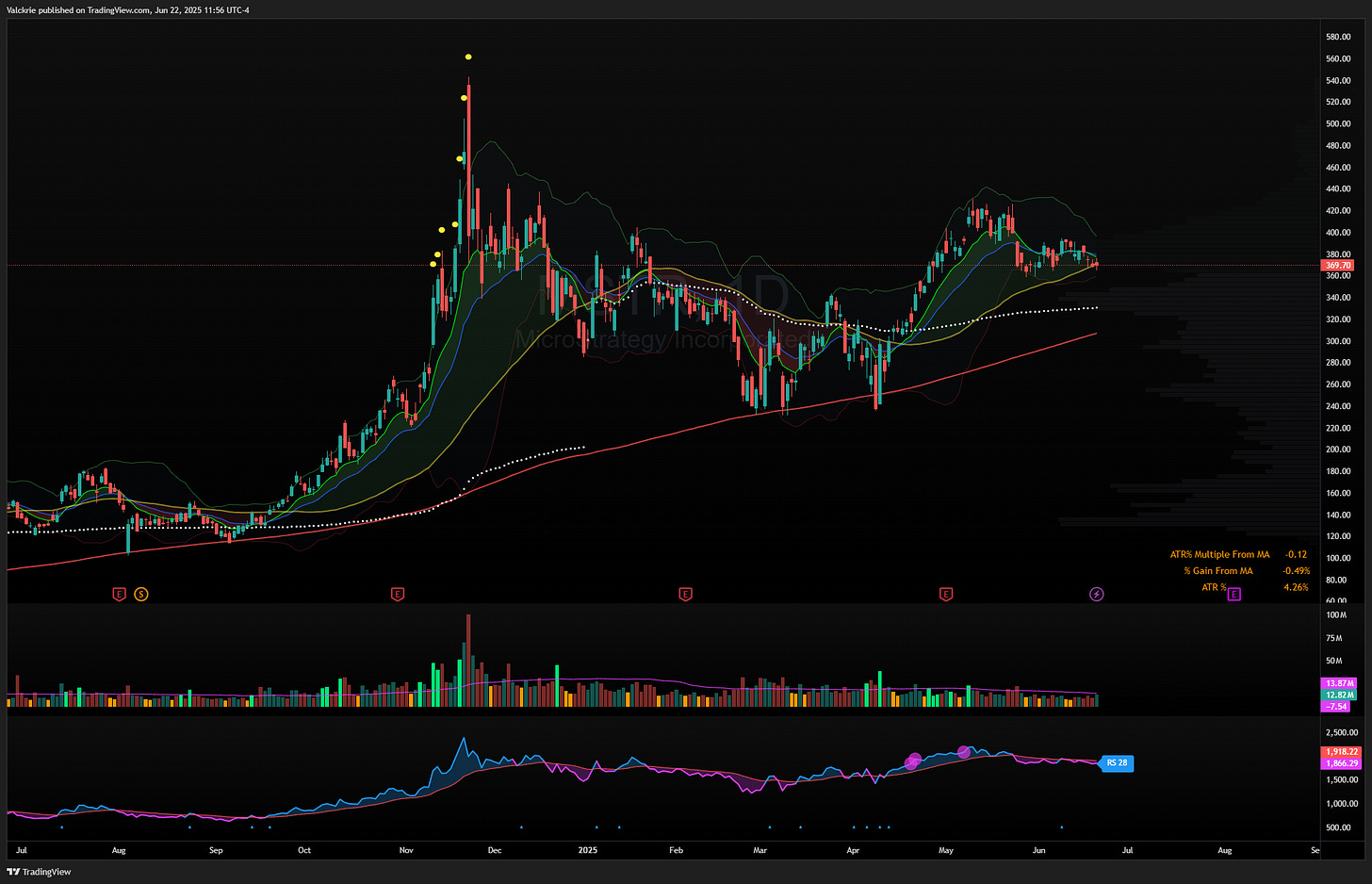Click the purple lightning bolt event marker

(x=1097, y=594)
